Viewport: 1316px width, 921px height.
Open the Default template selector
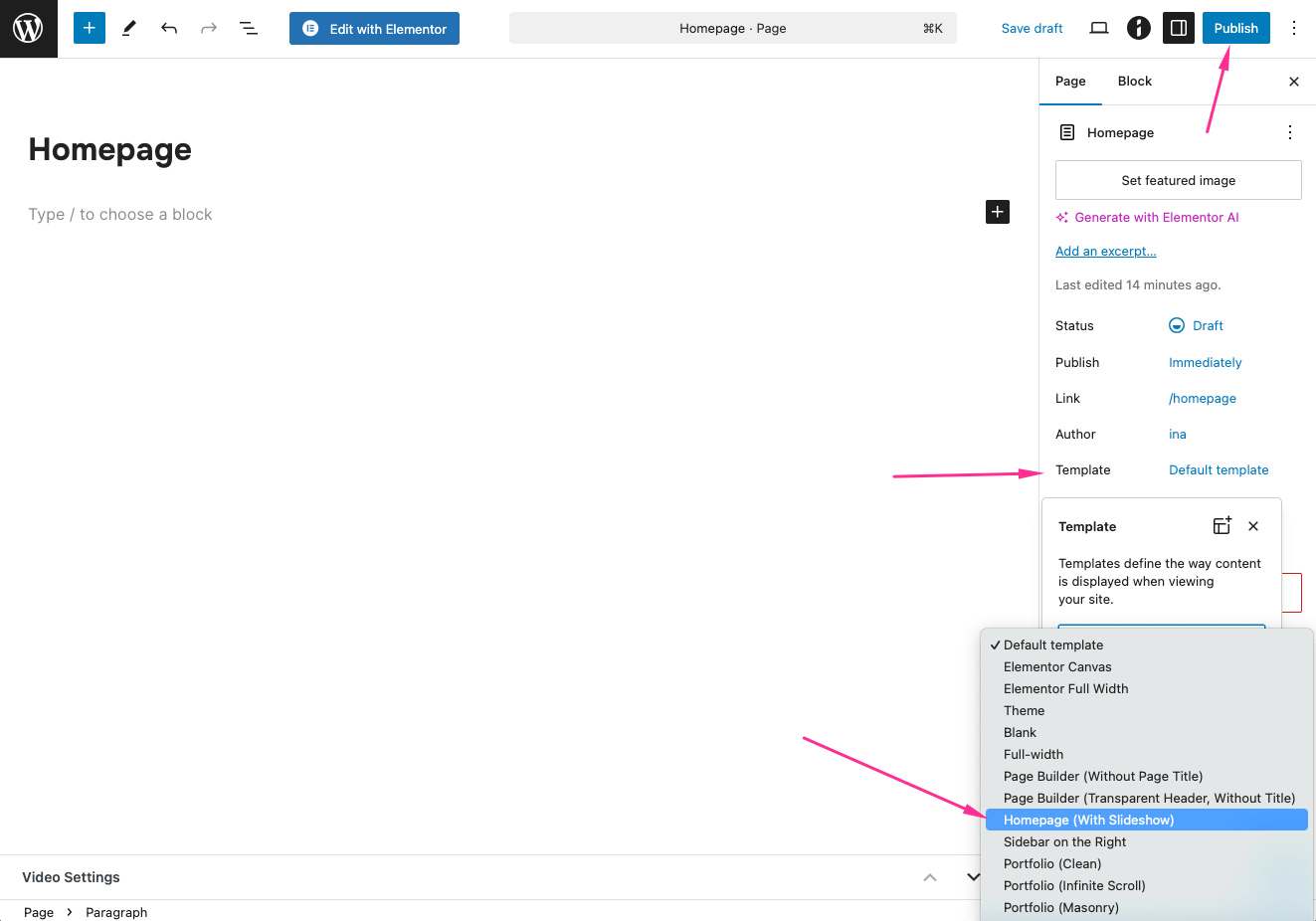(1219, 470)
